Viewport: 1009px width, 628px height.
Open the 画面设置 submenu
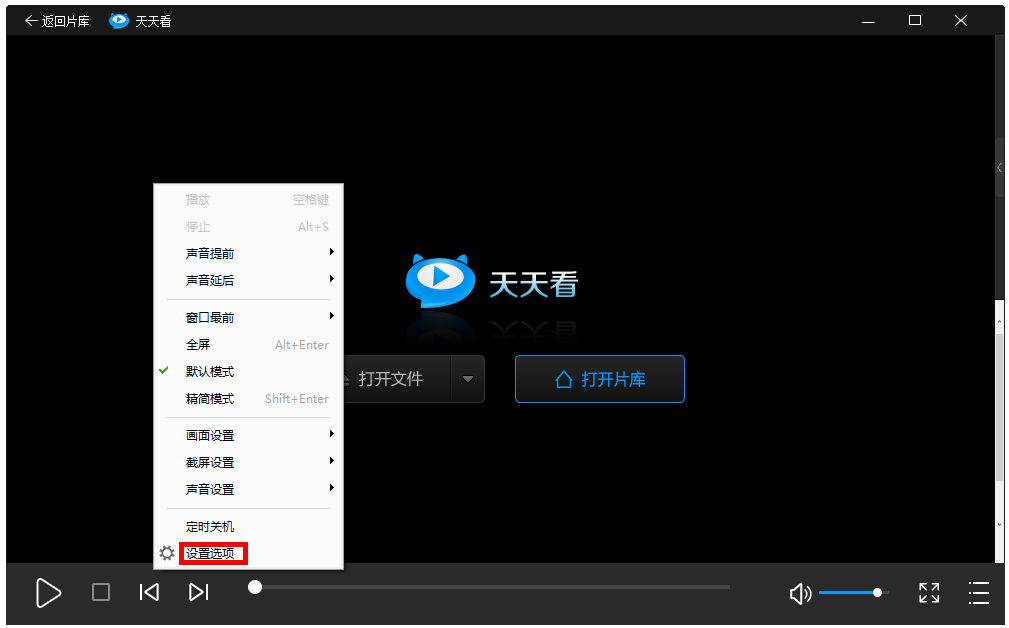tap(248, 436)
